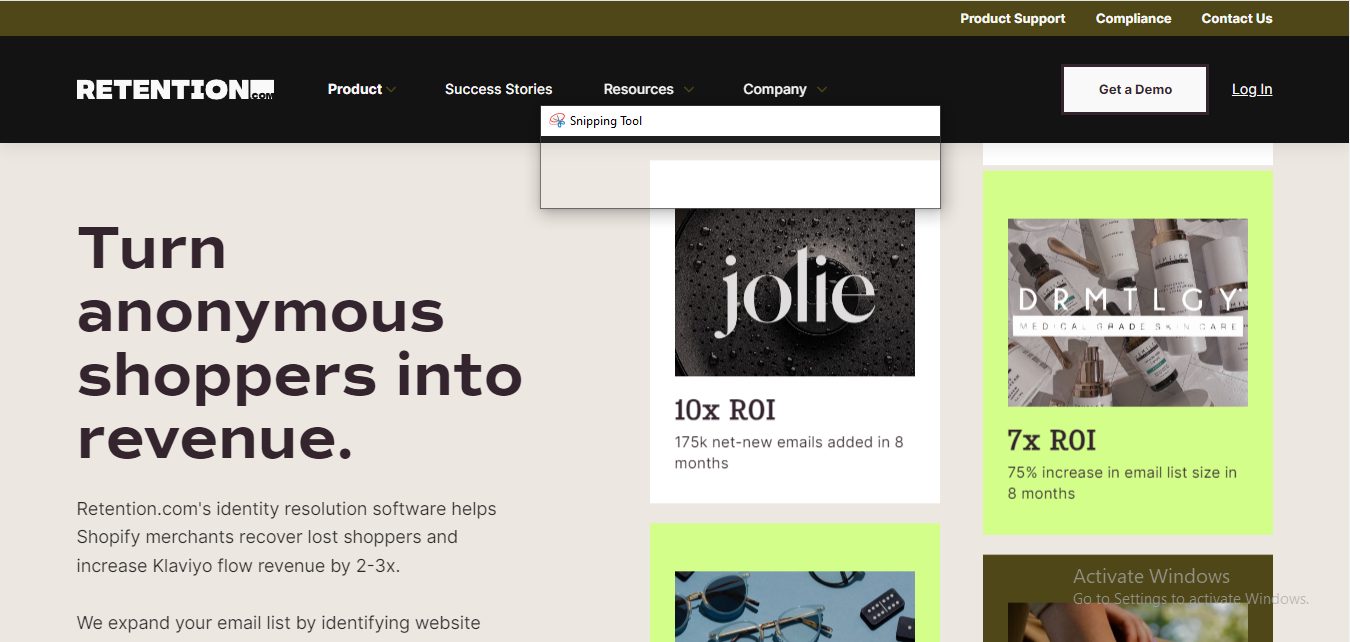Open the Contact Us link
The image size is (1350, 642).
point(1237,18)
